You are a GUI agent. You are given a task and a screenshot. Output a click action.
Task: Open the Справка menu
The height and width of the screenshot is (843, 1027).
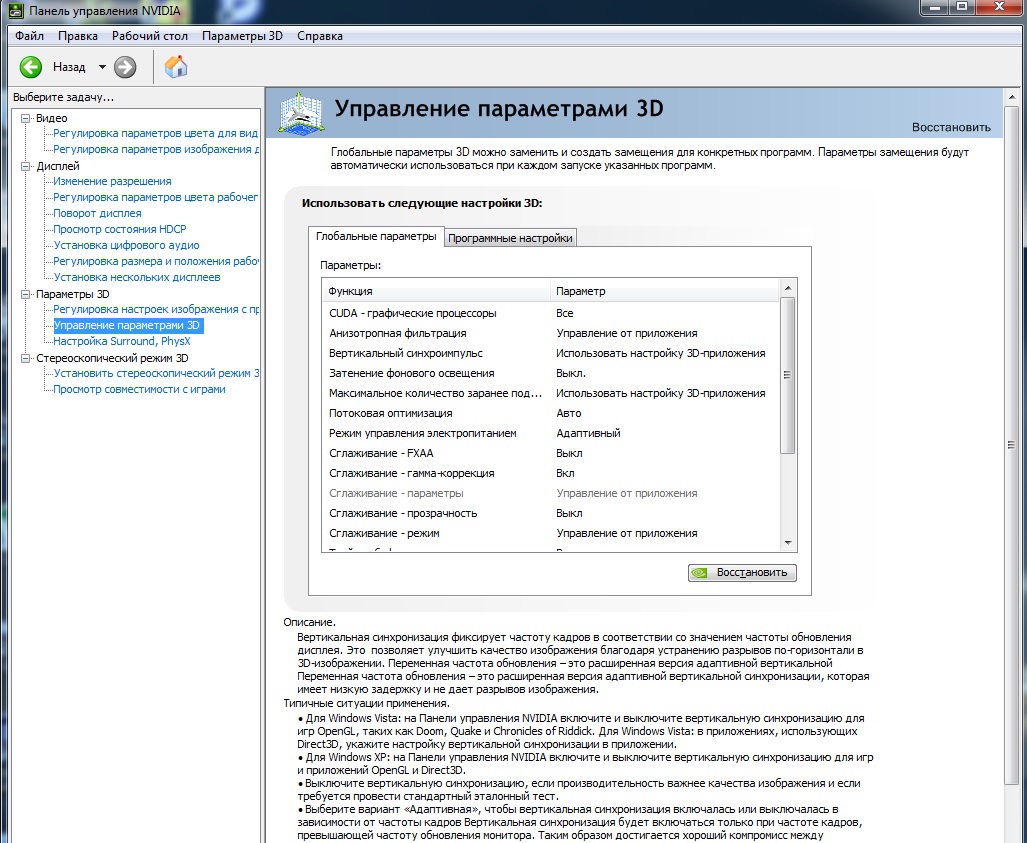coord(320,36)
